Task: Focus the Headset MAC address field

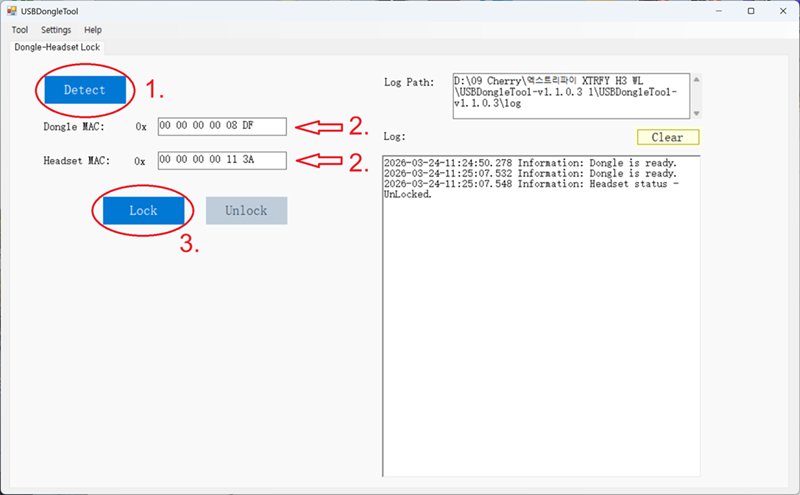Action: pyautogui.click(x=222, y=160)
